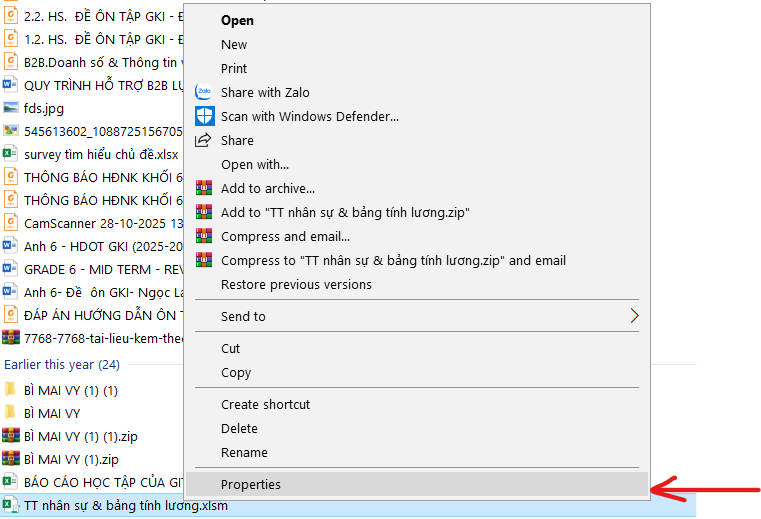Select Share menu entry label

237,140
